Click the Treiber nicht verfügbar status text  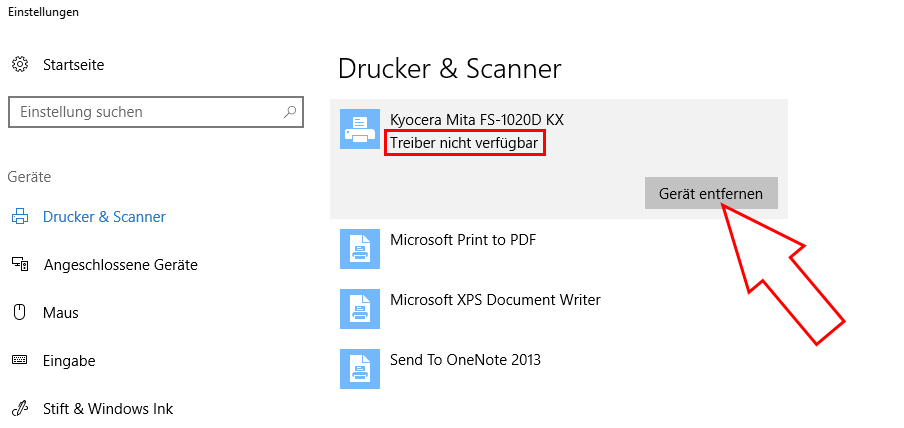point(465,143)
